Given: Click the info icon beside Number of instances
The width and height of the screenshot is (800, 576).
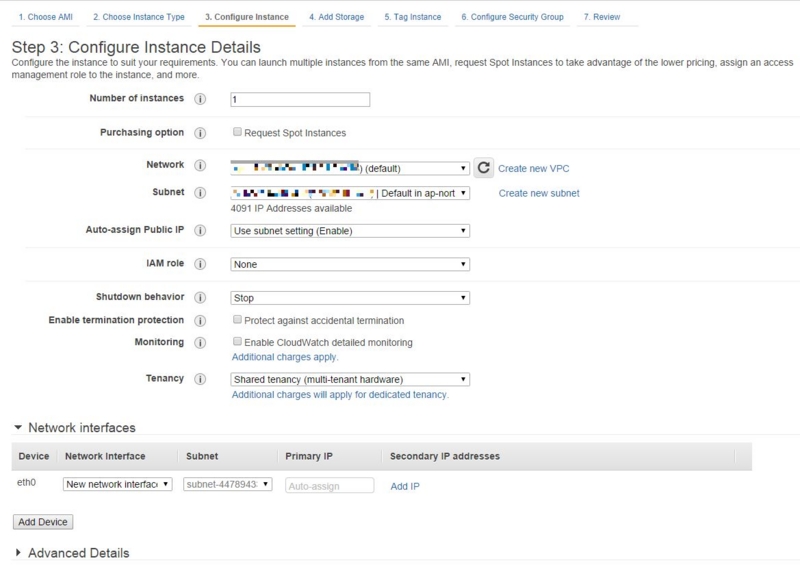Looking at the screenshot, I should (200, 100).
